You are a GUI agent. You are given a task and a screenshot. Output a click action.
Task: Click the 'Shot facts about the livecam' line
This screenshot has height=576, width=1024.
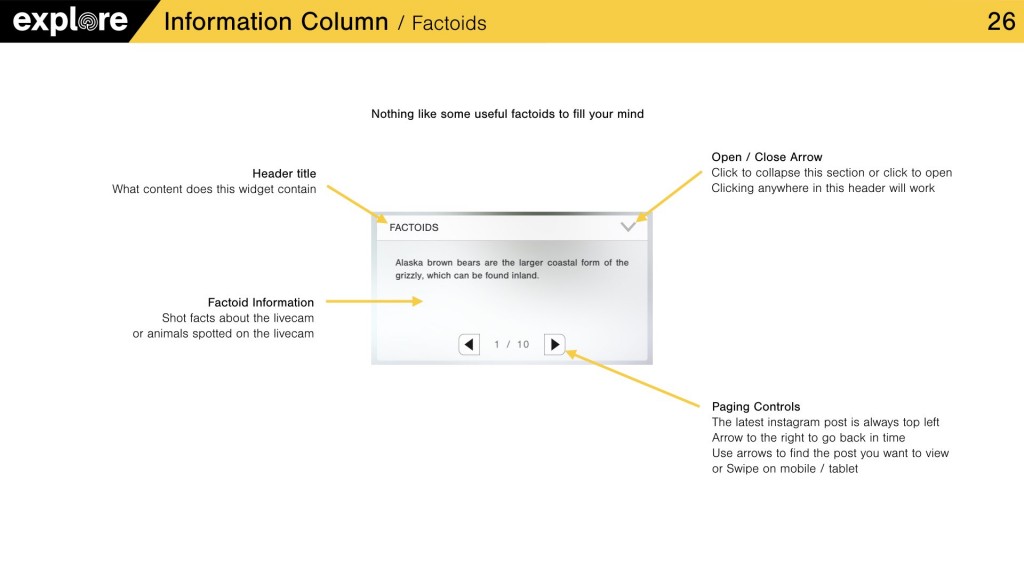tap(238, 318)
